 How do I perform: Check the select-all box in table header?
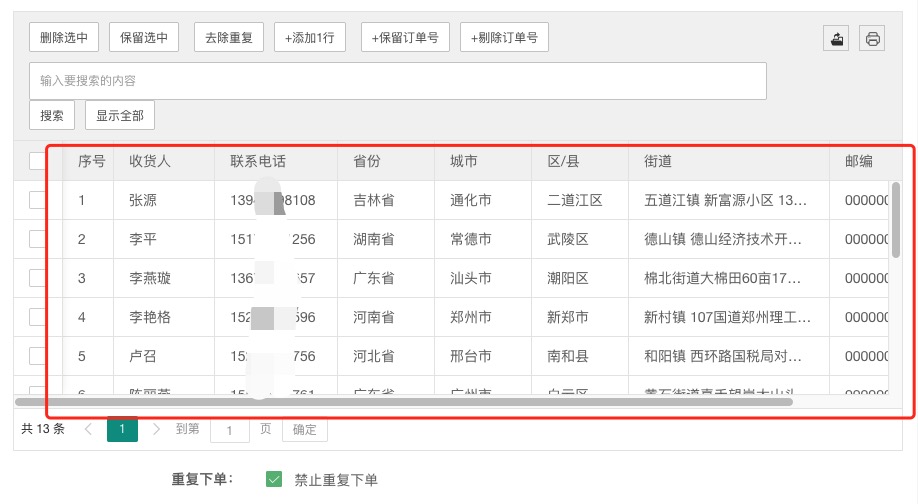tap(38, 161)
